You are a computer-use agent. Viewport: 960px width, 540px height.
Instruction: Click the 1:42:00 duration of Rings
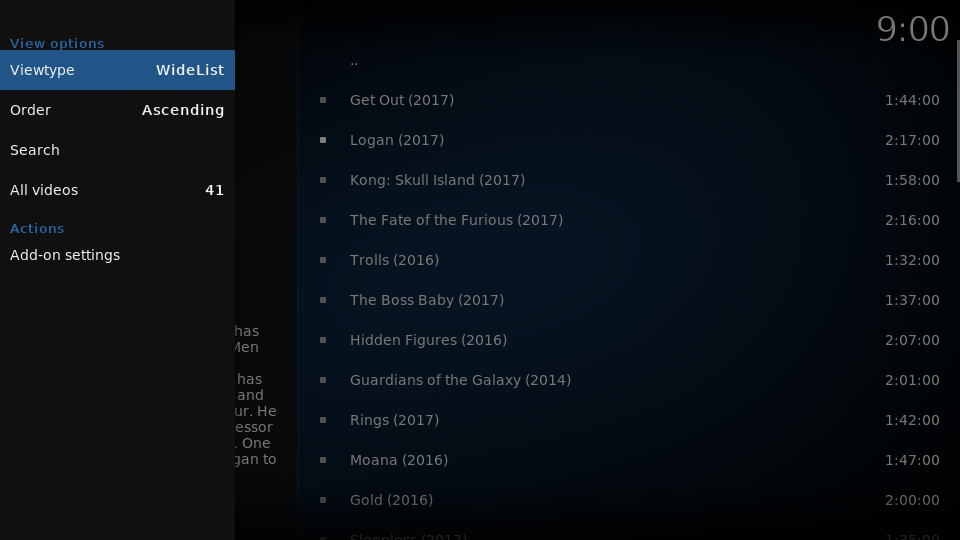click(912, 420)
